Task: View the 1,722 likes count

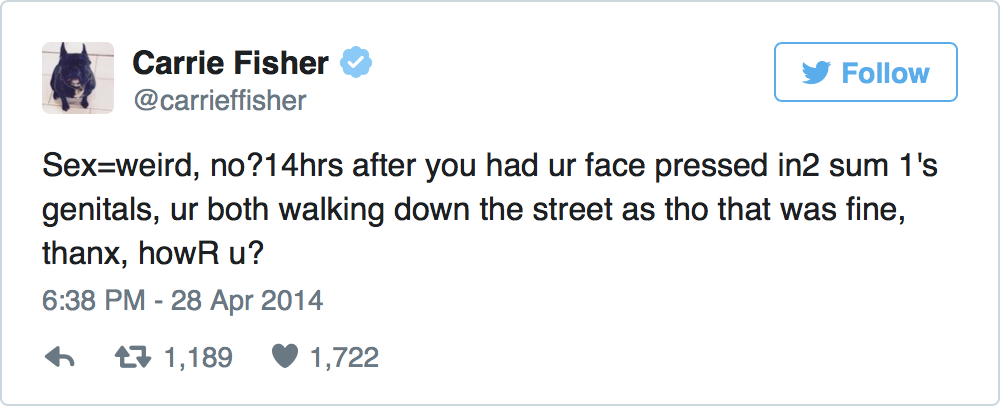Action: pos(345,357)
